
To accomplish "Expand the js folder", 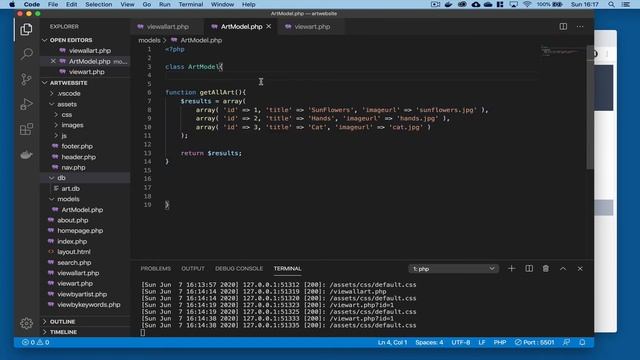I will pos(64,136).
